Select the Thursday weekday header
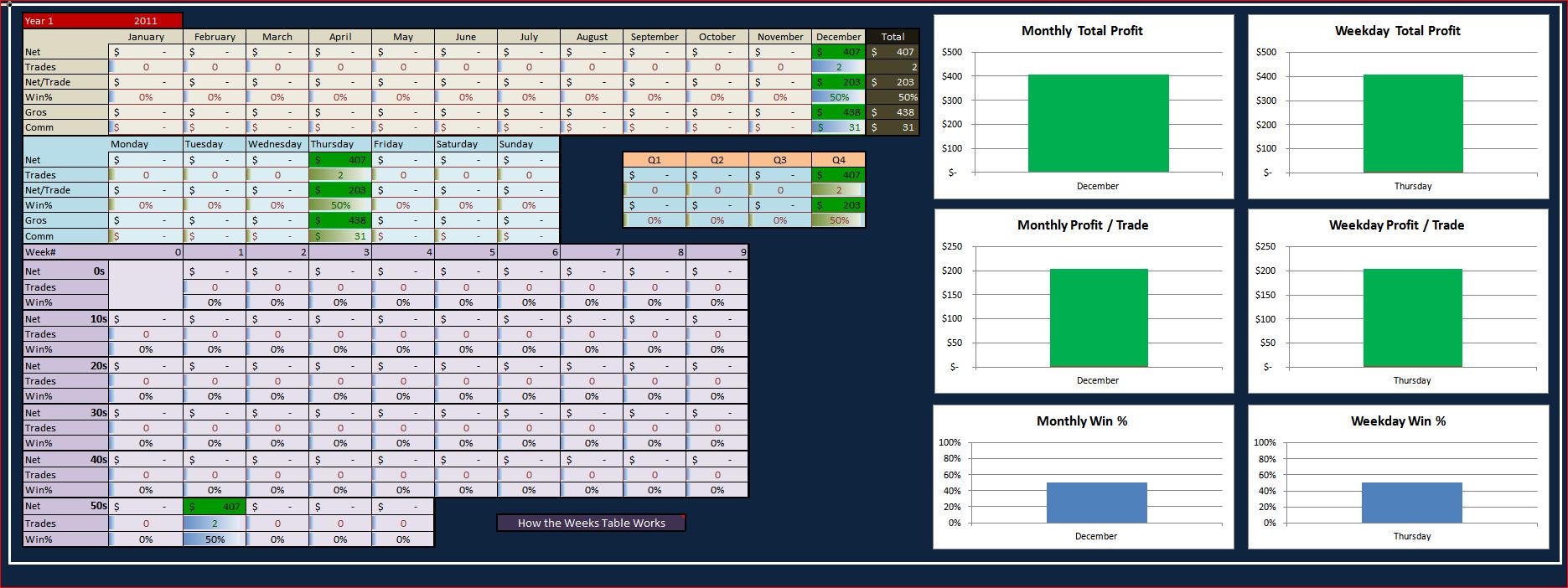 pyautogui.click(x=340, y=144)
